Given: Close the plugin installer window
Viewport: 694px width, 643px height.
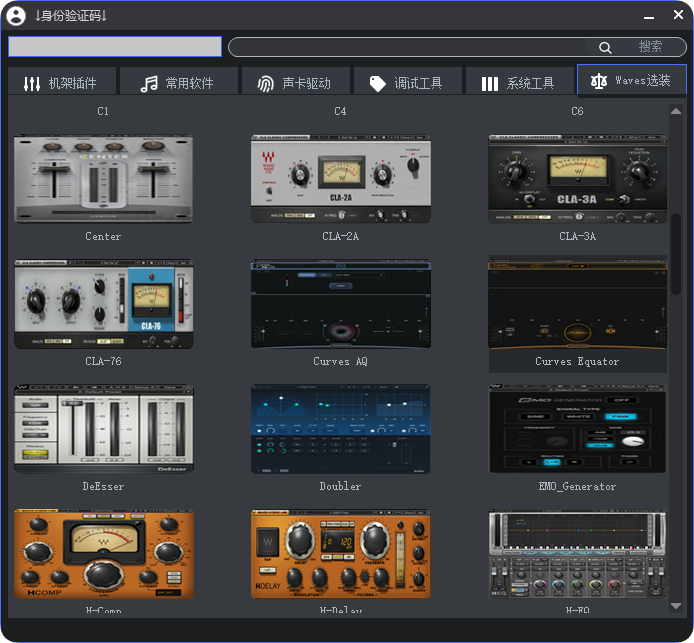Looking at the screenshot, I should pyautogui.click(x=678, y=15).
